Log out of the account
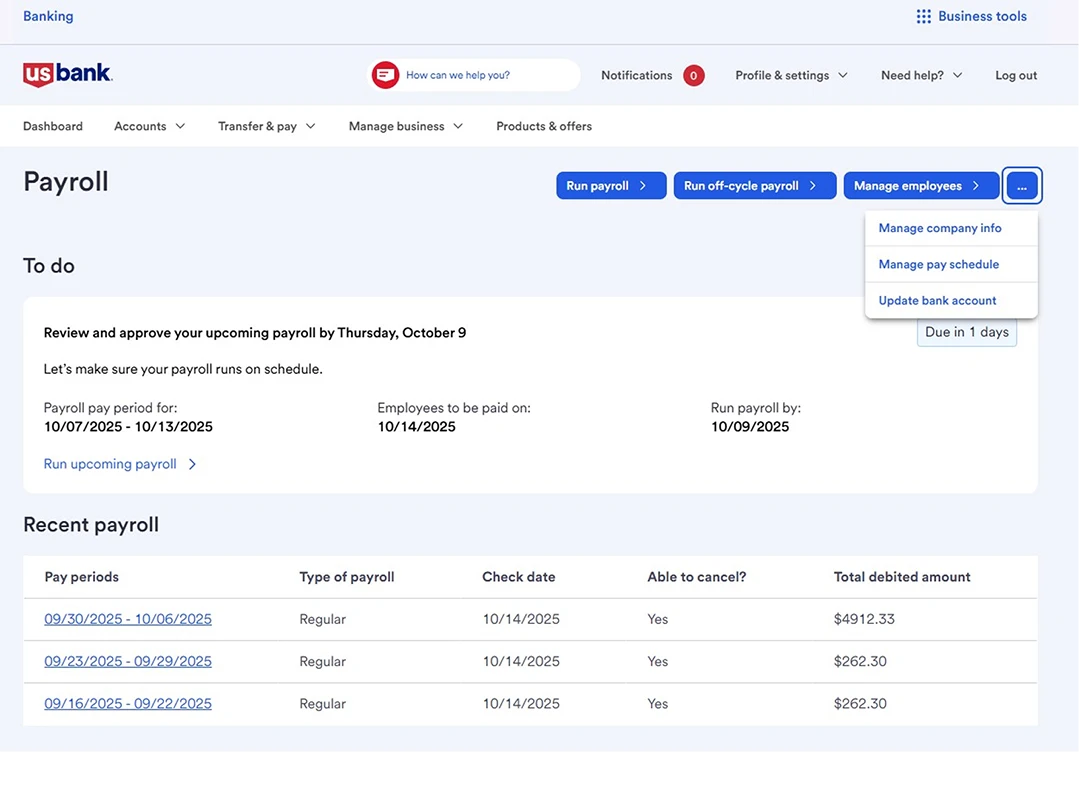Image resolution: width=1080 pixels, height=810 pixels. 1016,75
